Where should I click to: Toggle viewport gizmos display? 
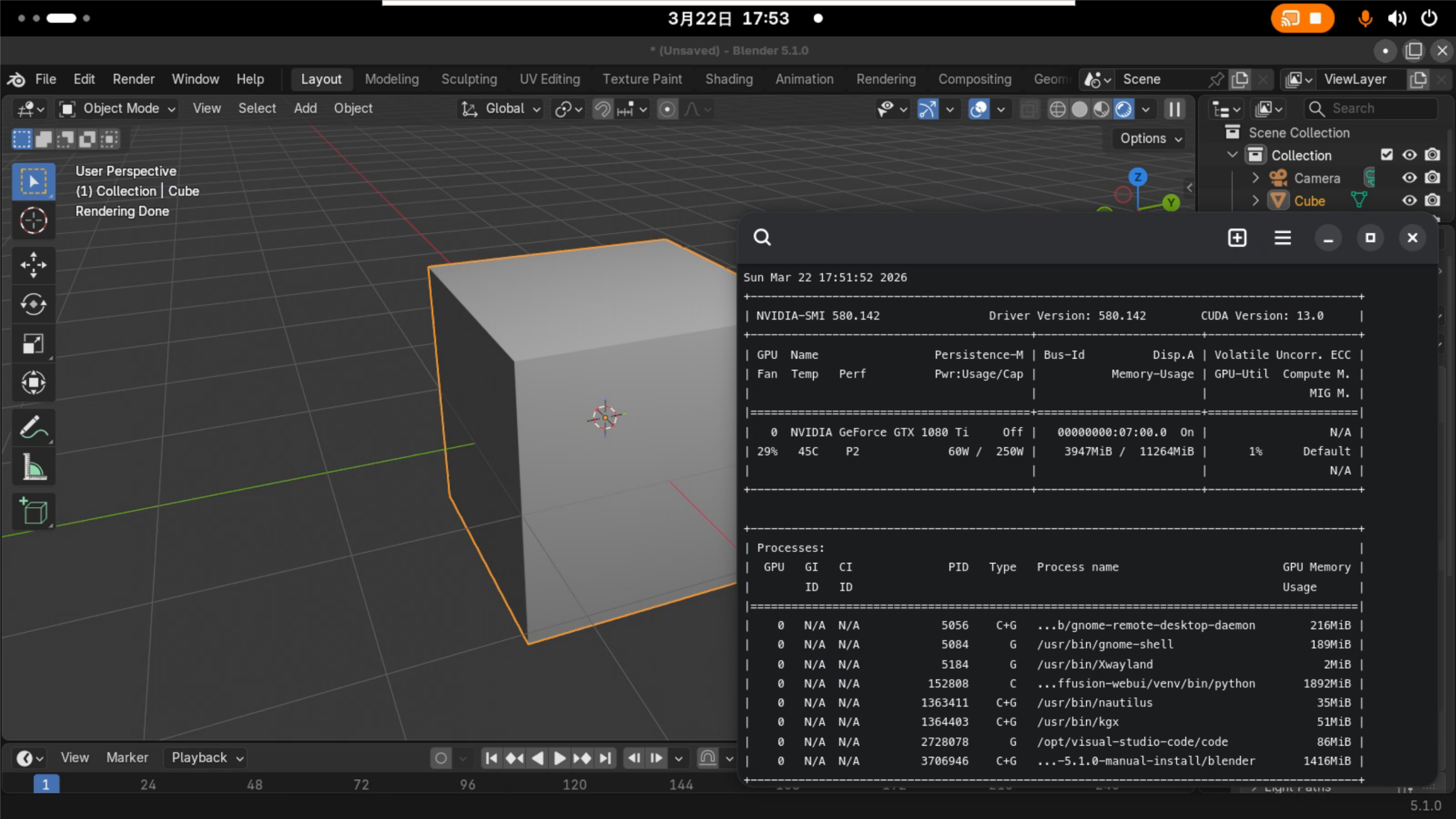click(x=927, y=109)
